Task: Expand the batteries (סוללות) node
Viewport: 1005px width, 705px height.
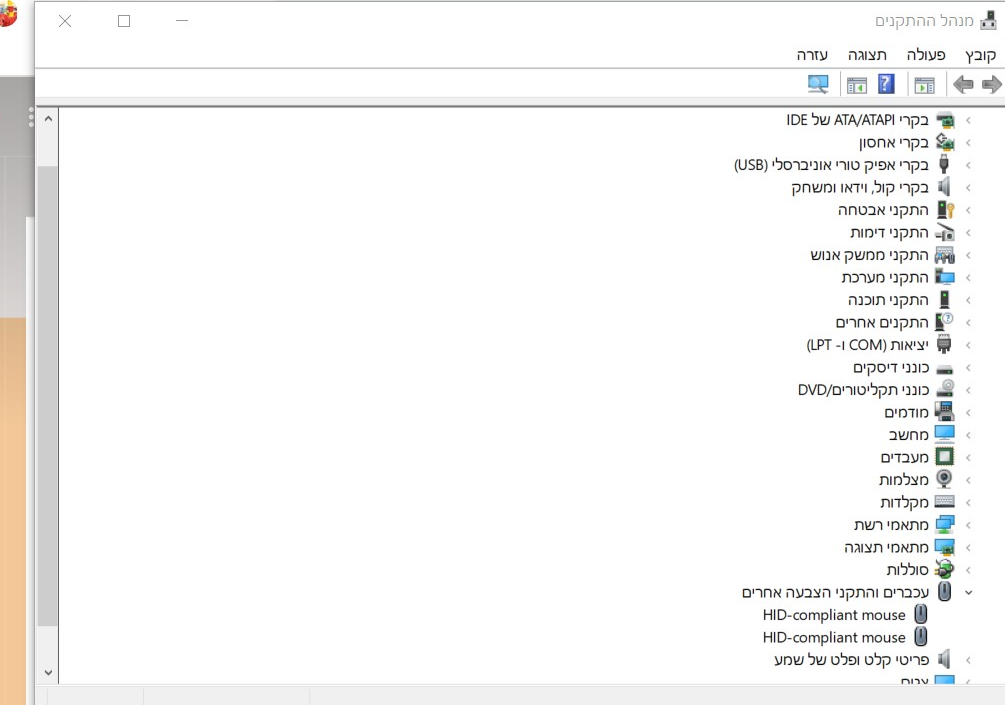Action: [x=968, y=570]
